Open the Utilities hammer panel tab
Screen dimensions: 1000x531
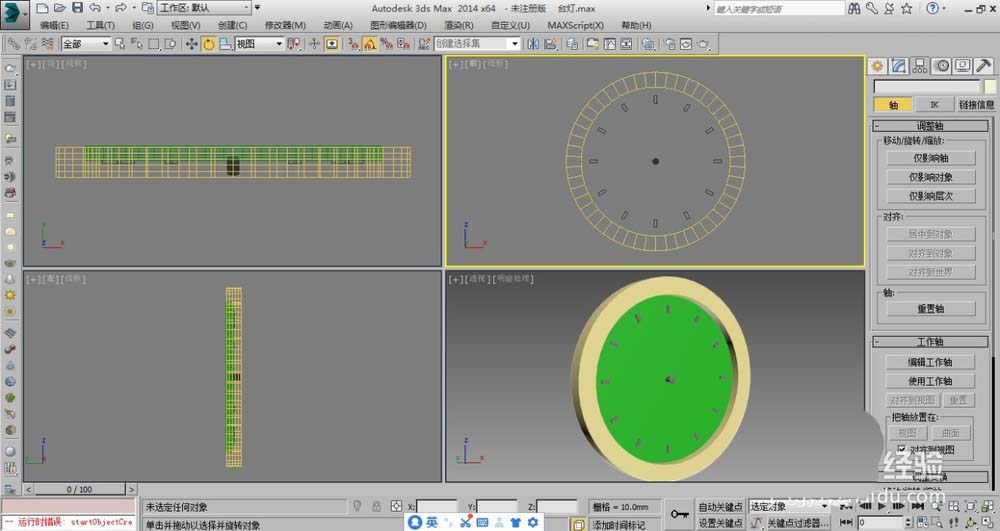click(983, 66)
